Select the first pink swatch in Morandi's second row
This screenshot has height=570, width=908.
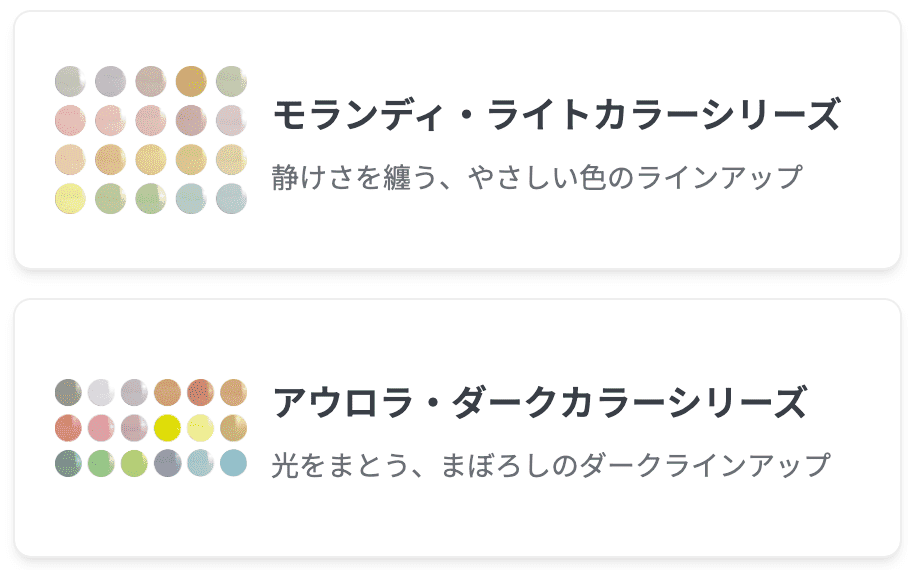pos(70,120)
